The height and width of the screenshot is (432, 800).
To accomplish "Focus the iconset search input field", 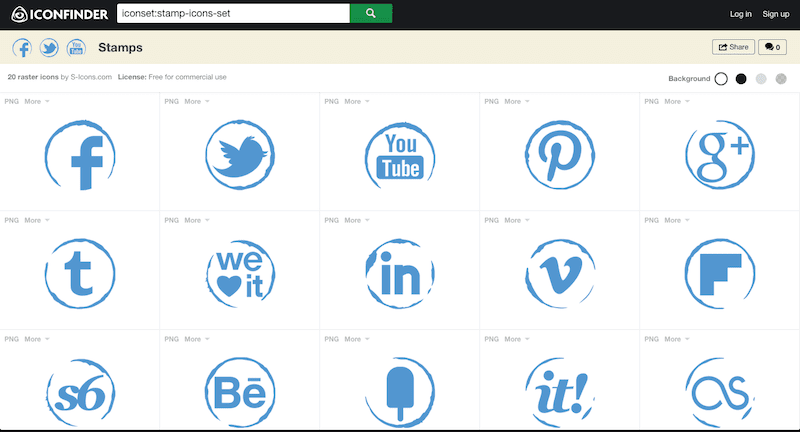I will [x=232, y=13].
